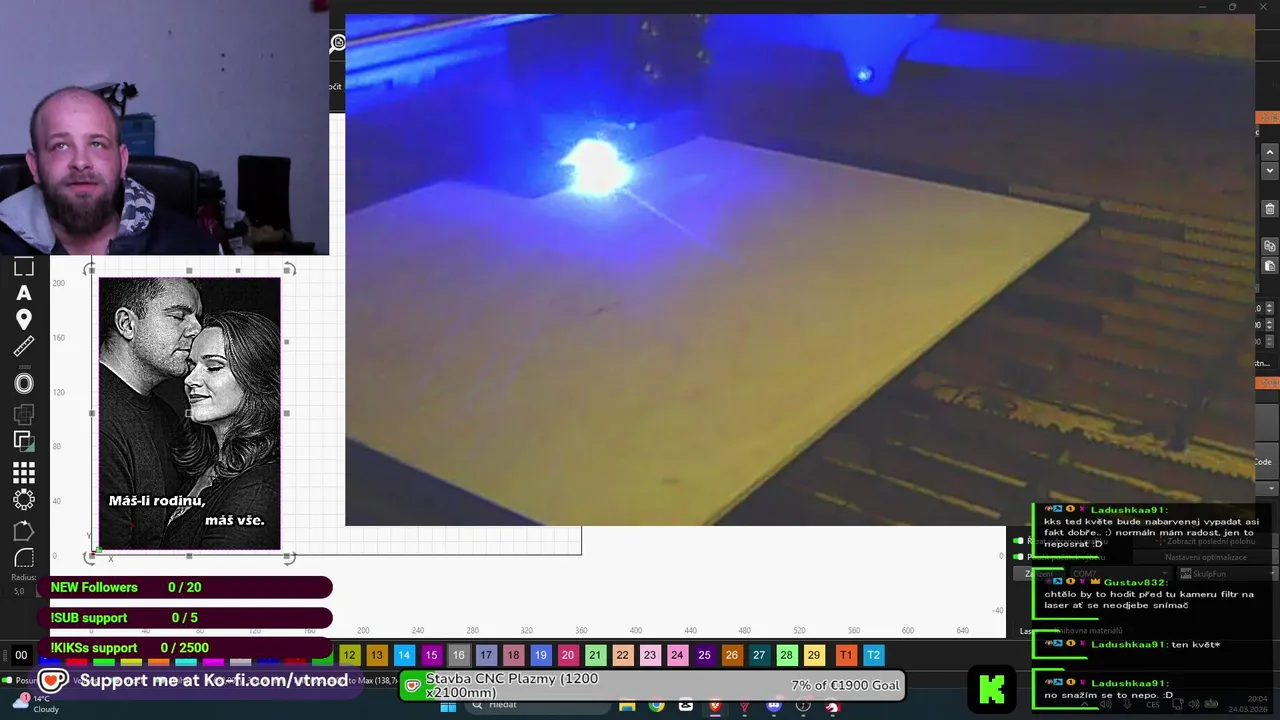Select color swatch 18
1280x720 pixels.
click(513, 655)
